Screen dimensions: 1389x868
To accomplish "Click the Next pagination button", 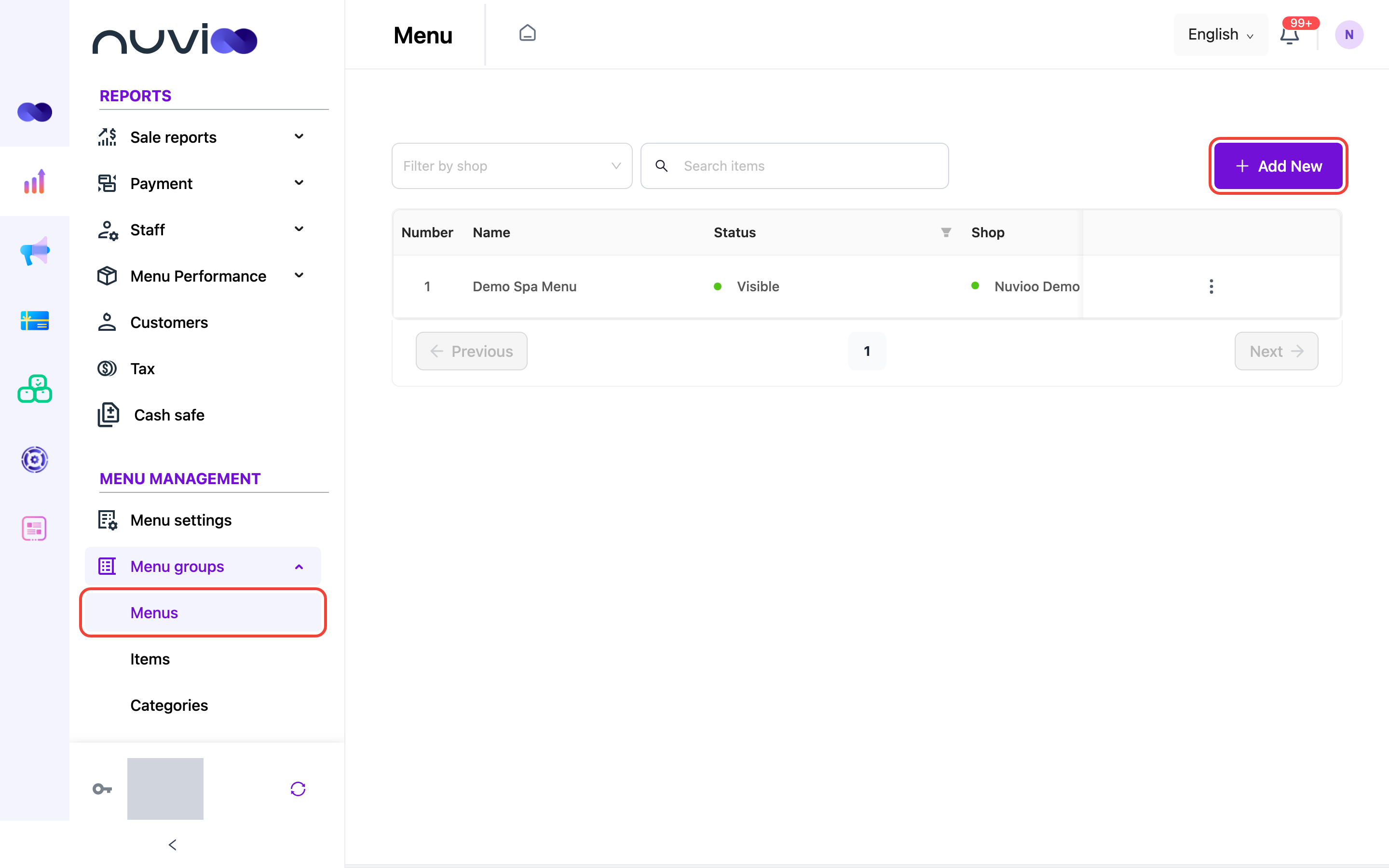I will coord(1276,352).
